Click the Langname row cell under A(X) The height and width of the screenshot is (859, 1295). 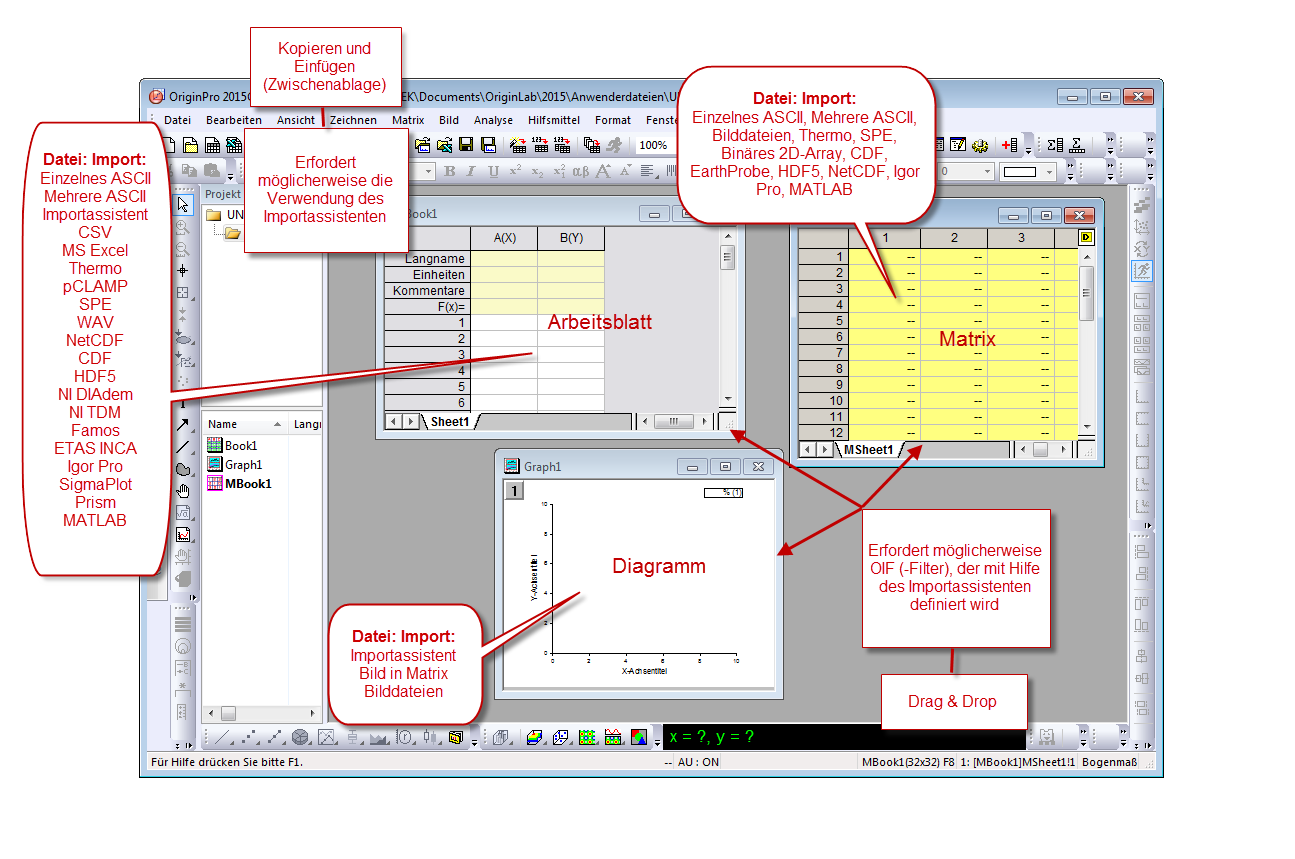click(504, 259)
